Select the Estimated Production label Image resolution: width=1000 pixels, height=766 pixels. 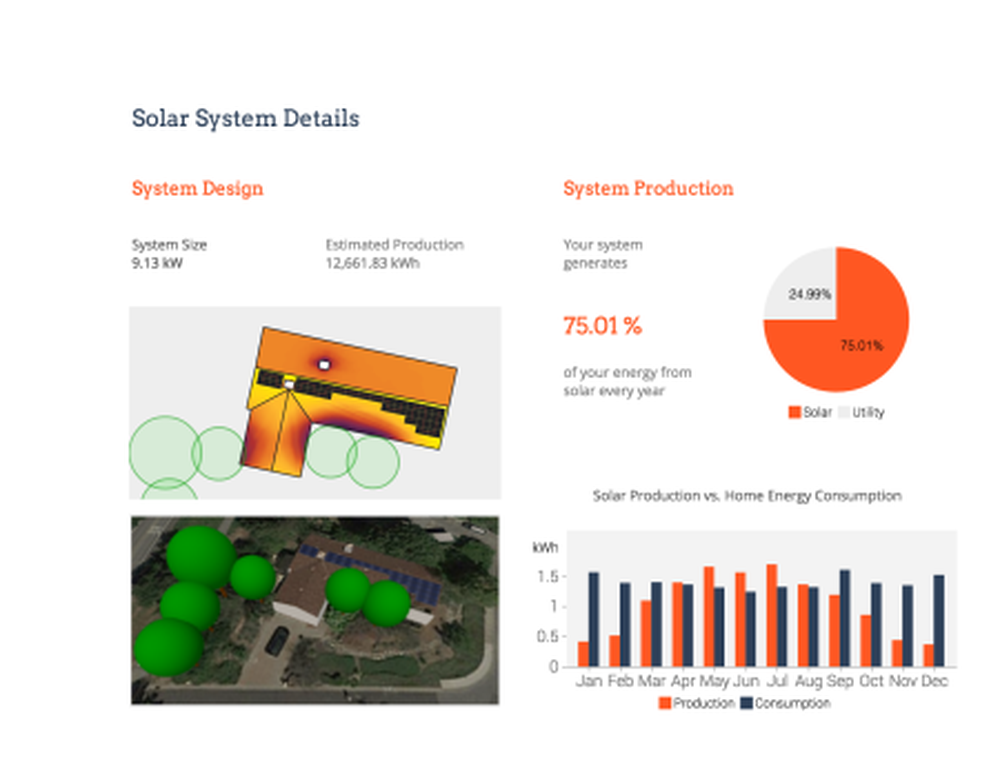click(395, 245)
